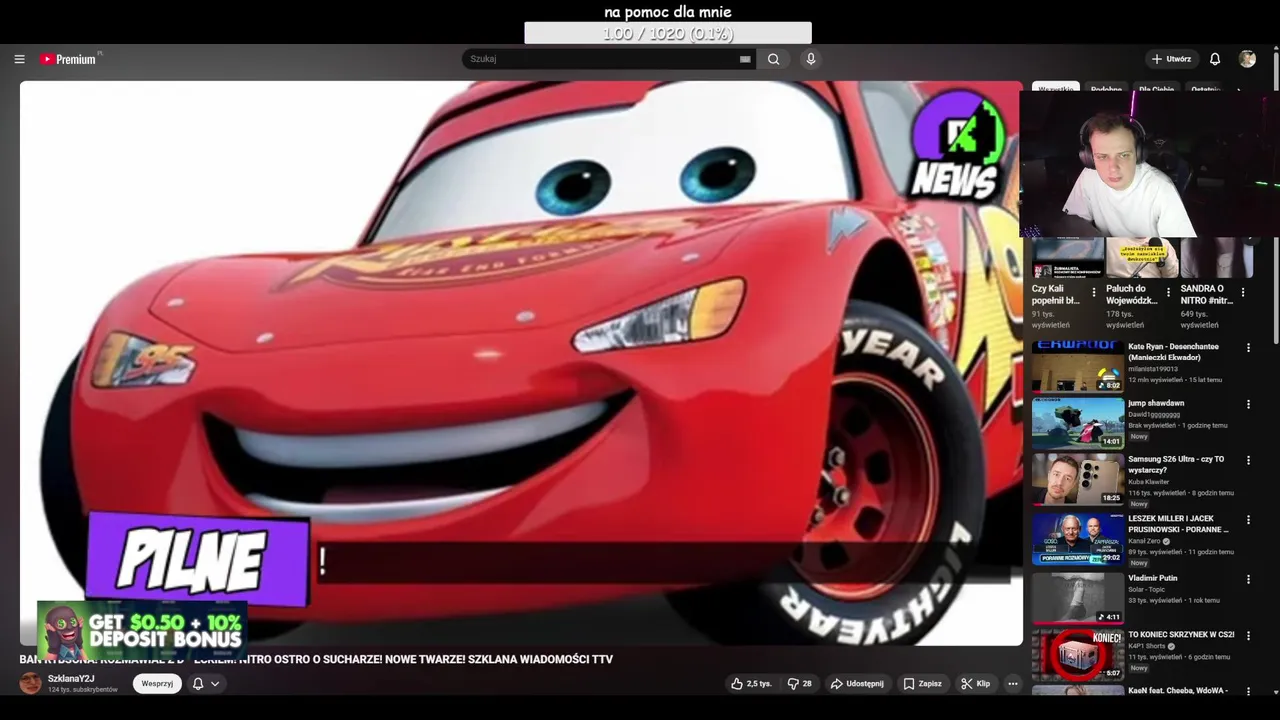Open options menu for 'jump shawdawn'
The width and height of the screenshot is (1280, 720).
pos(1248,404)
